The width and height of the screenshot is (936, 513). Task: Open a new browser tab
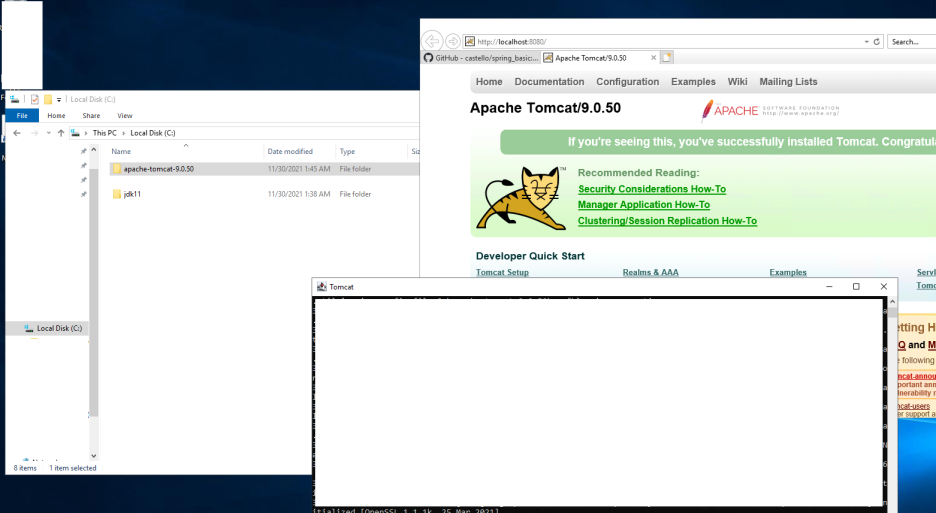[667, 58]
